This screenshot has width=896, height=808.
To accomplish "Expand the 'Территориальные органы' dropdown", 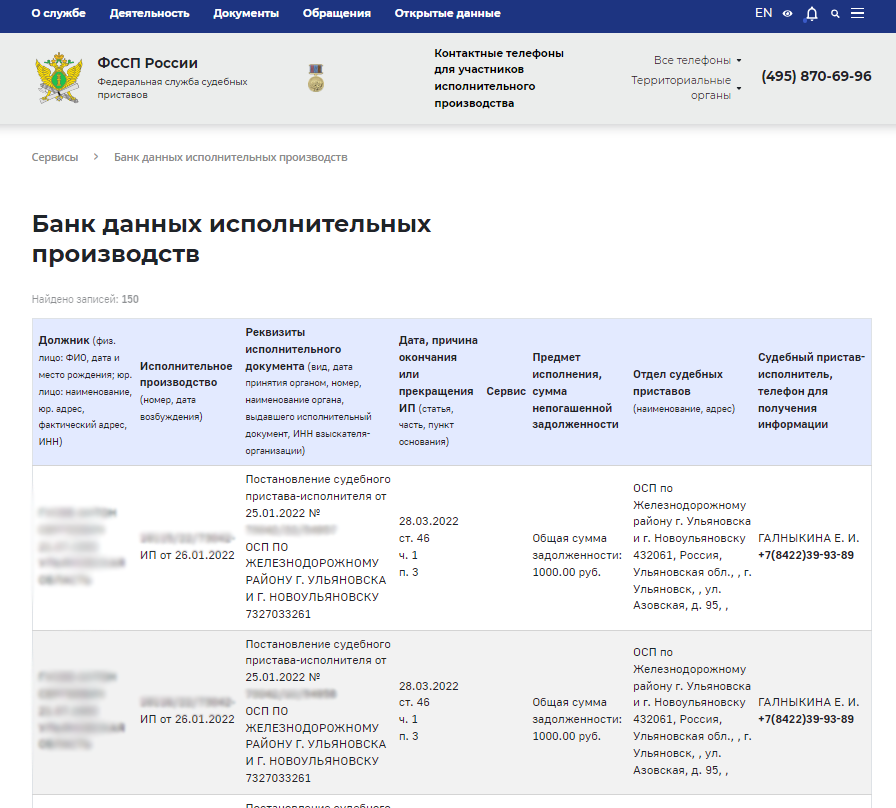I will point(685,88).
